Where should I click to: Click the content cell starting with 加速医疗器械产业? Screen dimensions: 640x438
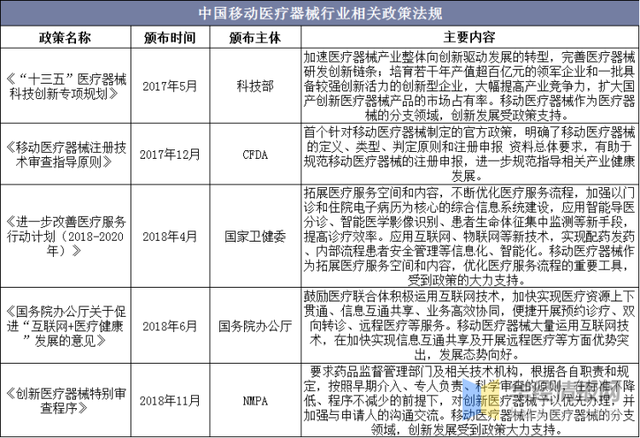pos(469,86)
